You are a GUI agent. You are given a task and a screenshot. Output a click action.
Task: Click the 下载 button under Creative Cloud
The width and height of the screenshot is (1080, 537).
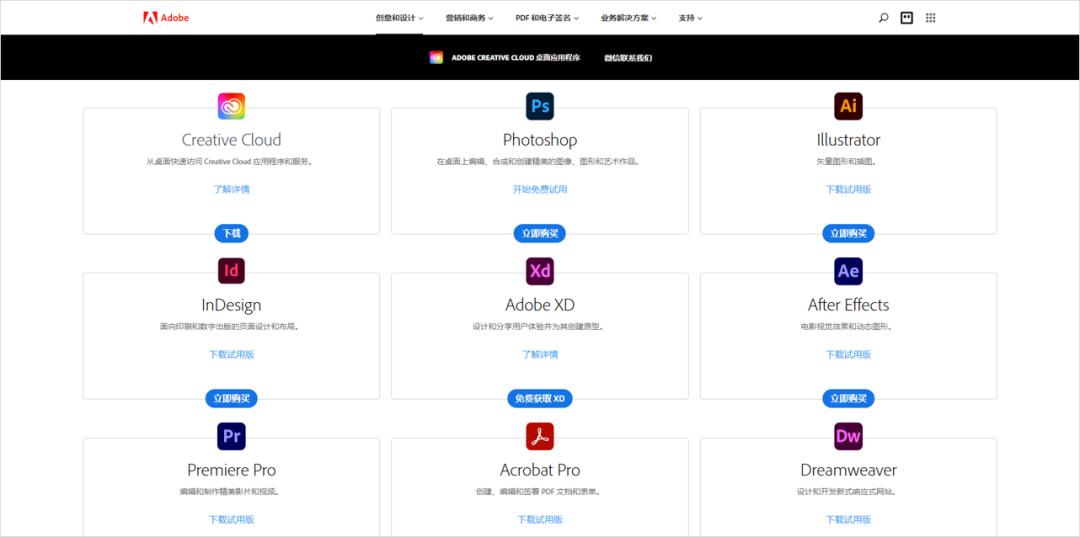231,234
